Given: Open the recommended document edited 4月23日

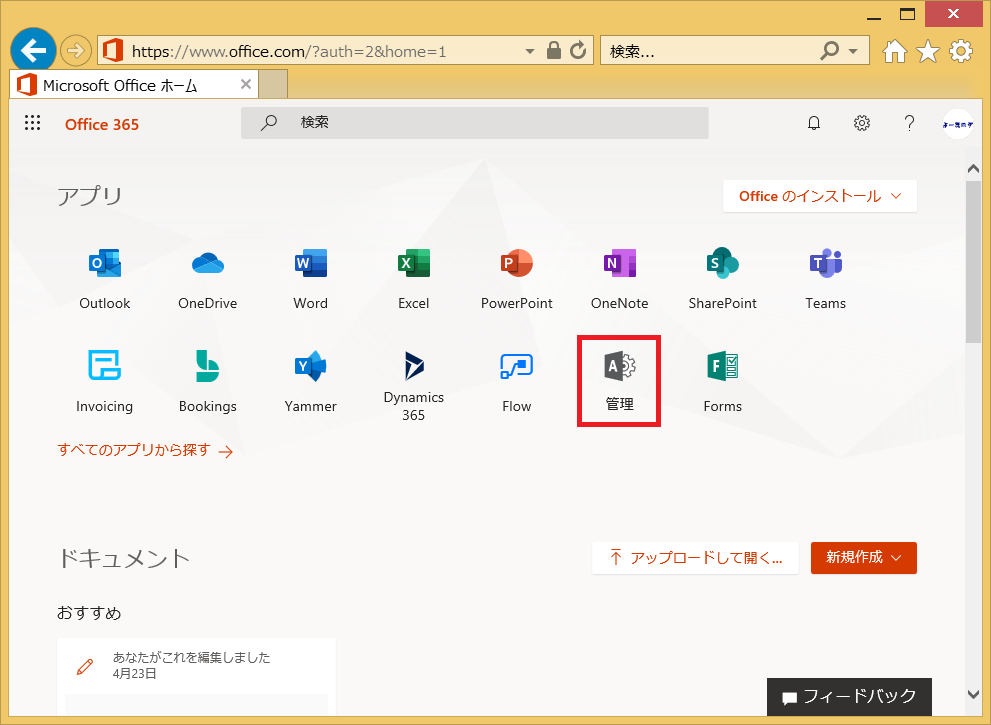Looking at the screenshot, I should (x=196, y=676).
